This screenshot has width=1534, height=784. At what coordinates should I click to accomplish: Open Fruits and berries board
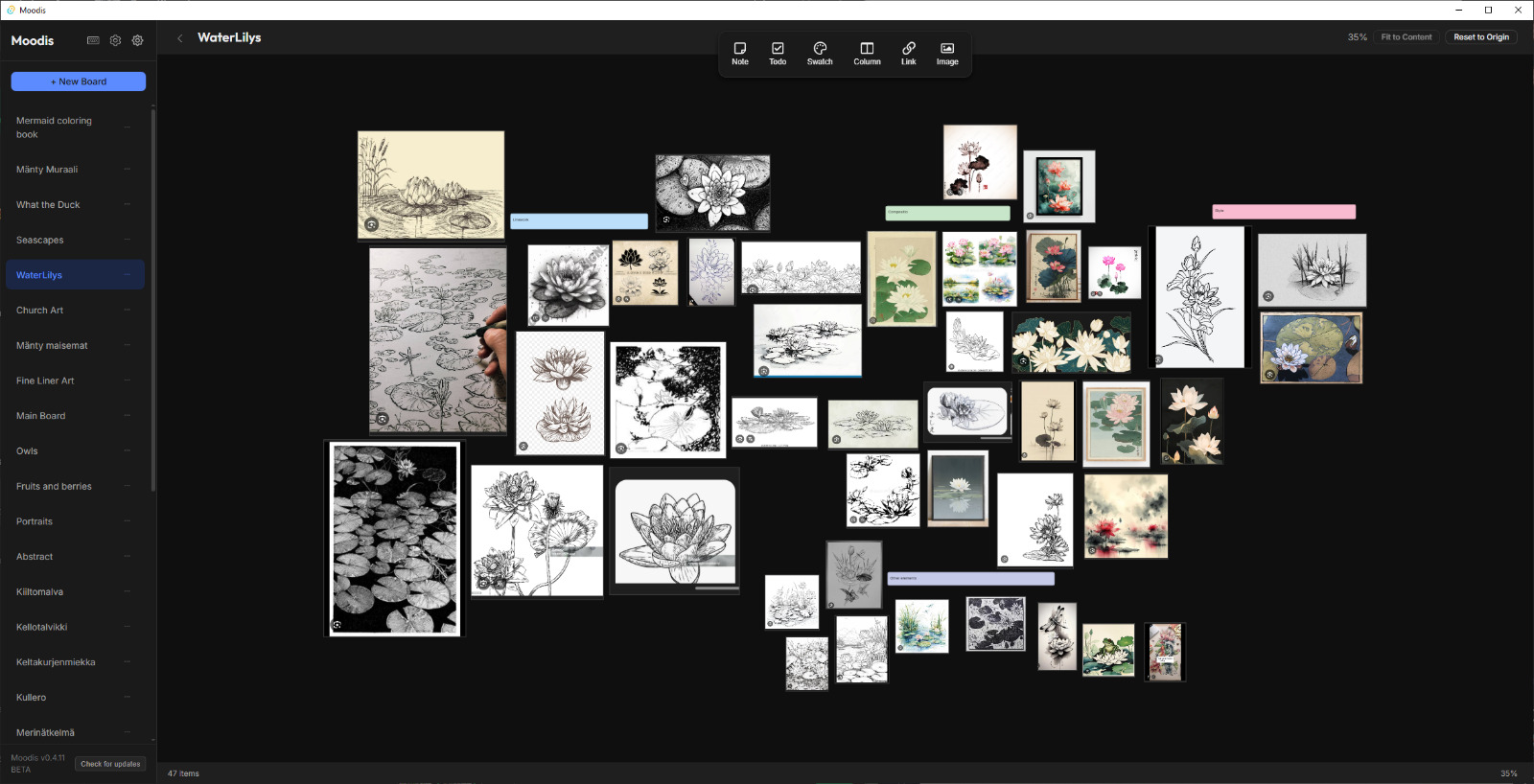(x=75, y=486)
